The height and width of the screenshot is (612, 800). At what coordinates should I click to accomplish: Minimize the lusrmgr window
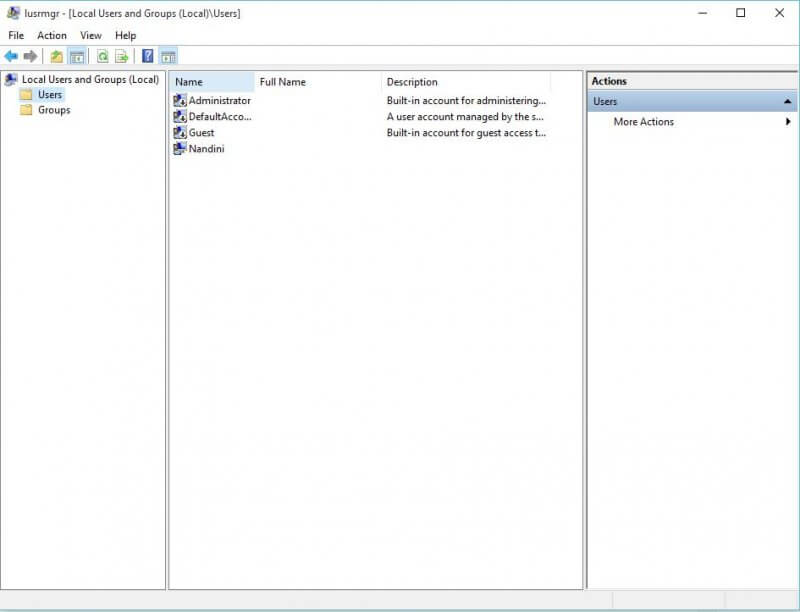[703, 13]
